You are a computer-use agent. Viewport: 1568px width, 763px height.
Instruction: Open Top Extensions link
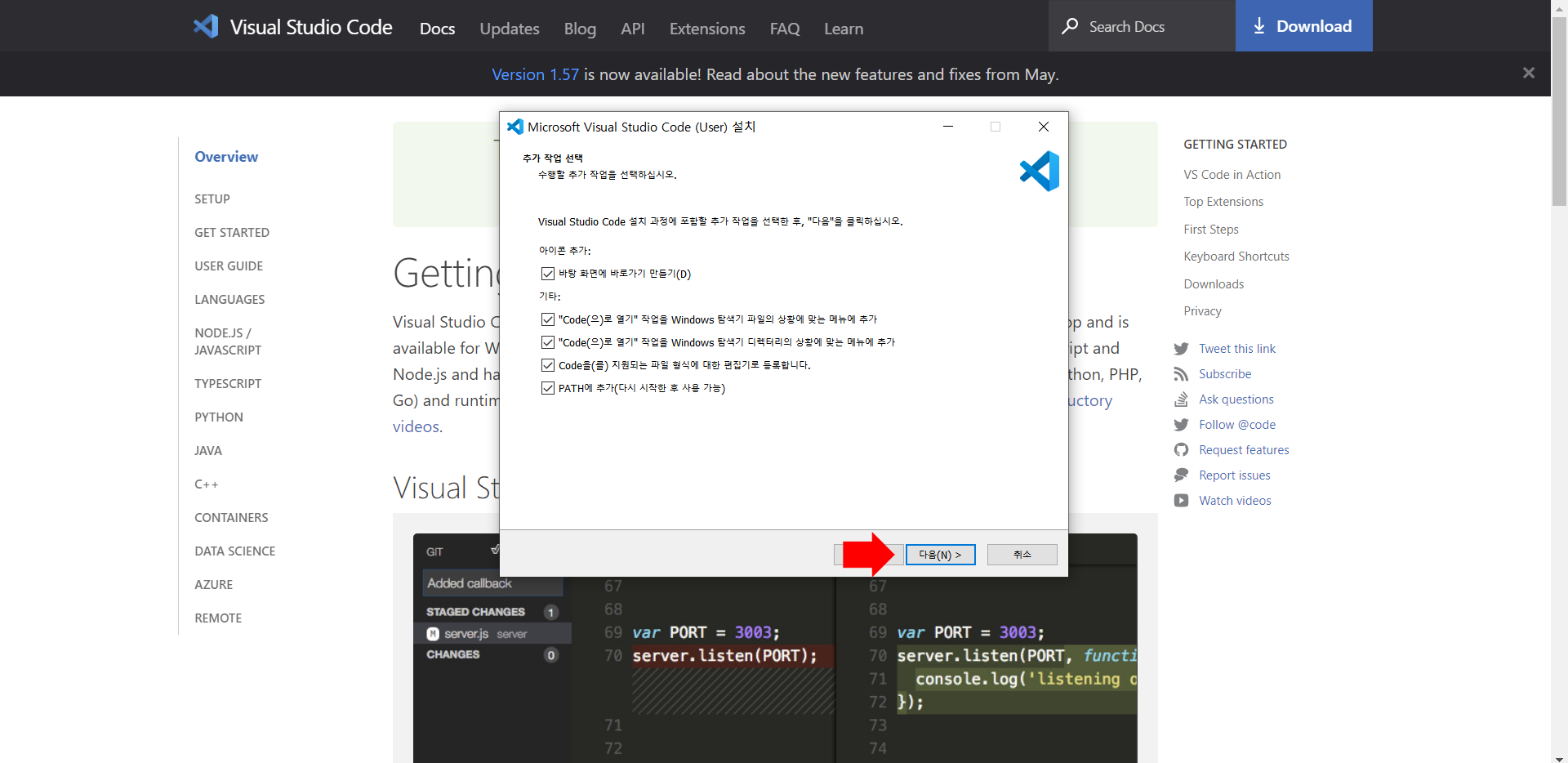(1223, 202)
